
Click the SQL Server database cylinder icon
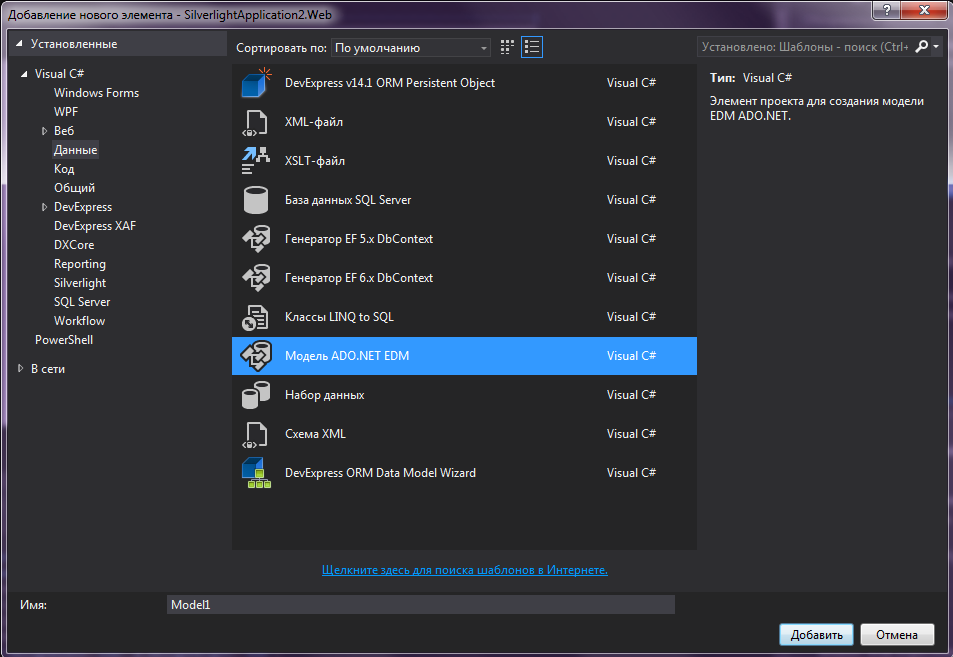(256, 200)
